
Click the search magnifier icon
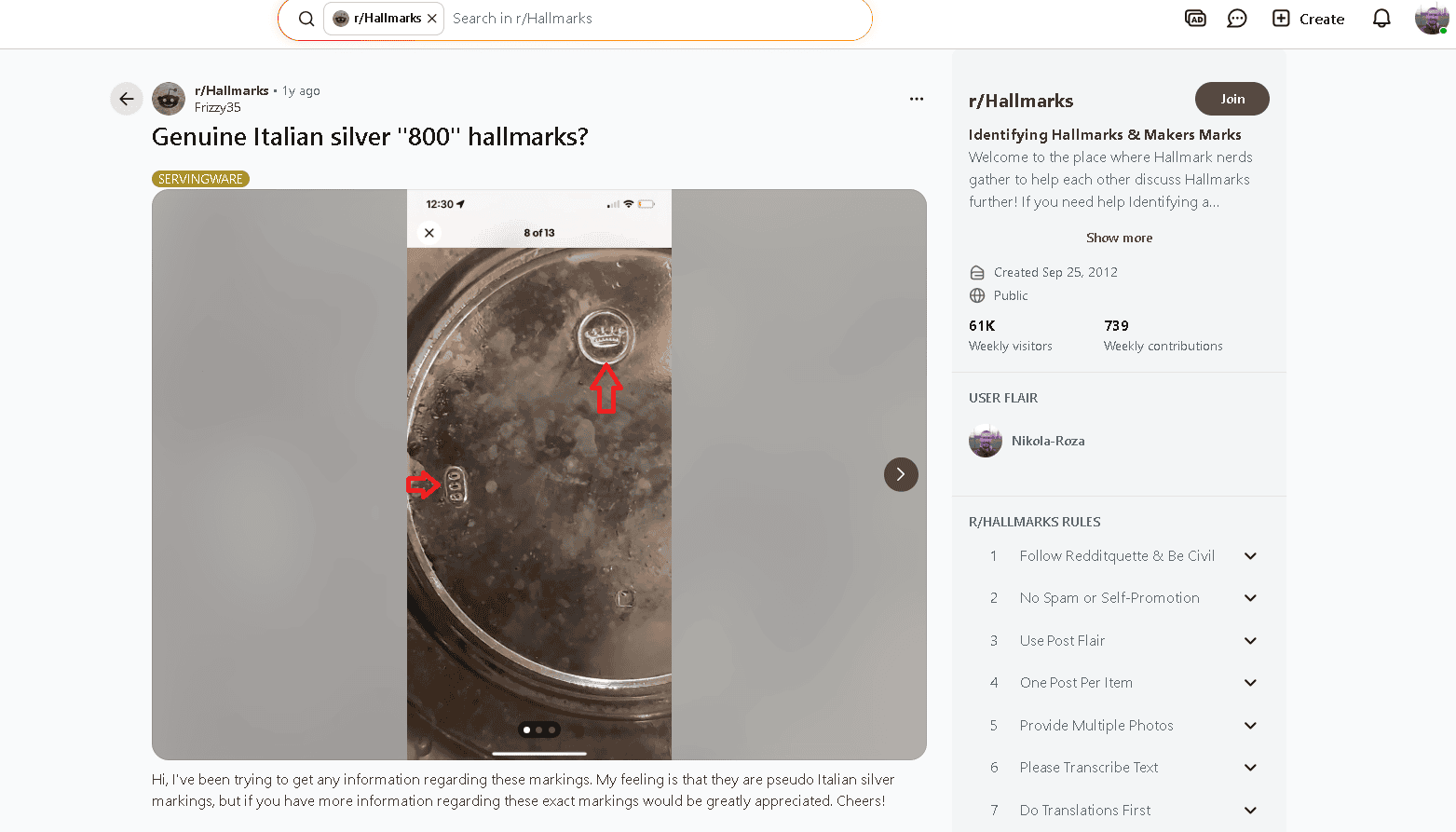pyautogui.click(x=306, y=19)
